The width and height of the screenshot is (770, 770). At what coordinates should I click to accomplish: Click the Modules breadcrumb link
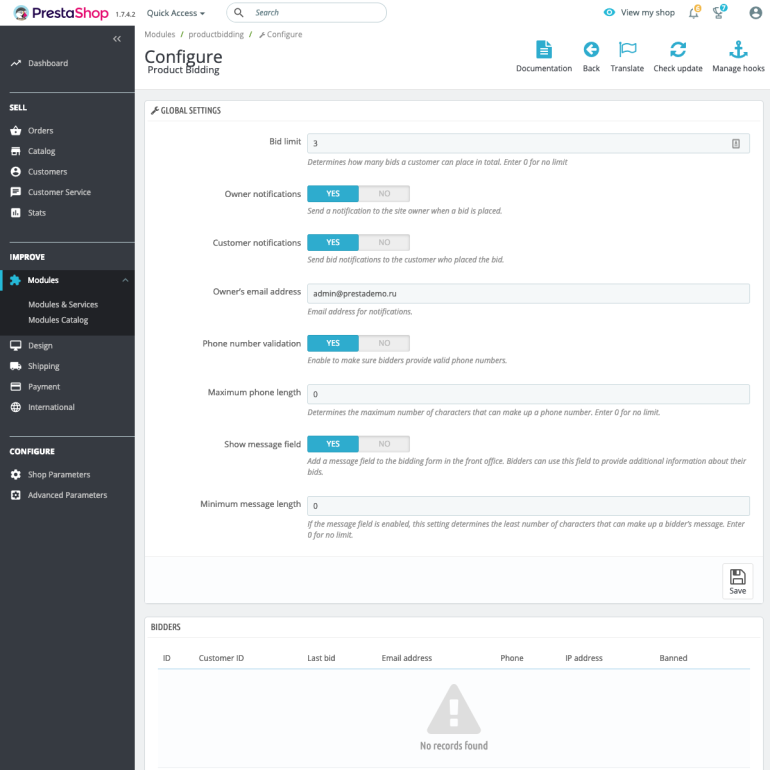[160, 34]
